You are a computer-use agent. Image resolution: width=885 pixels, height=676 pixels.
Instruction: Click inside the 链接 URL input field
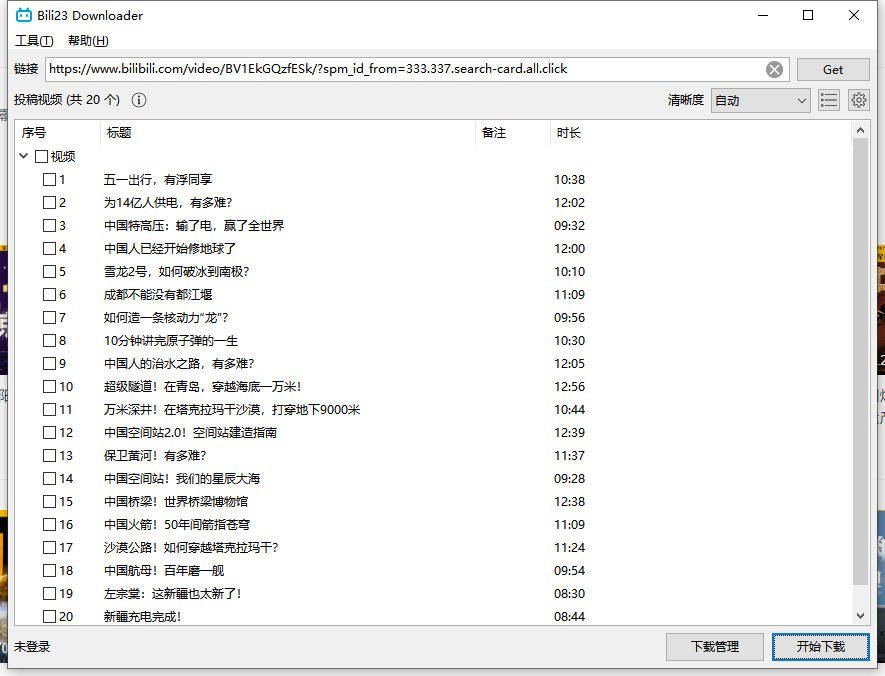(x=400, y=69)
